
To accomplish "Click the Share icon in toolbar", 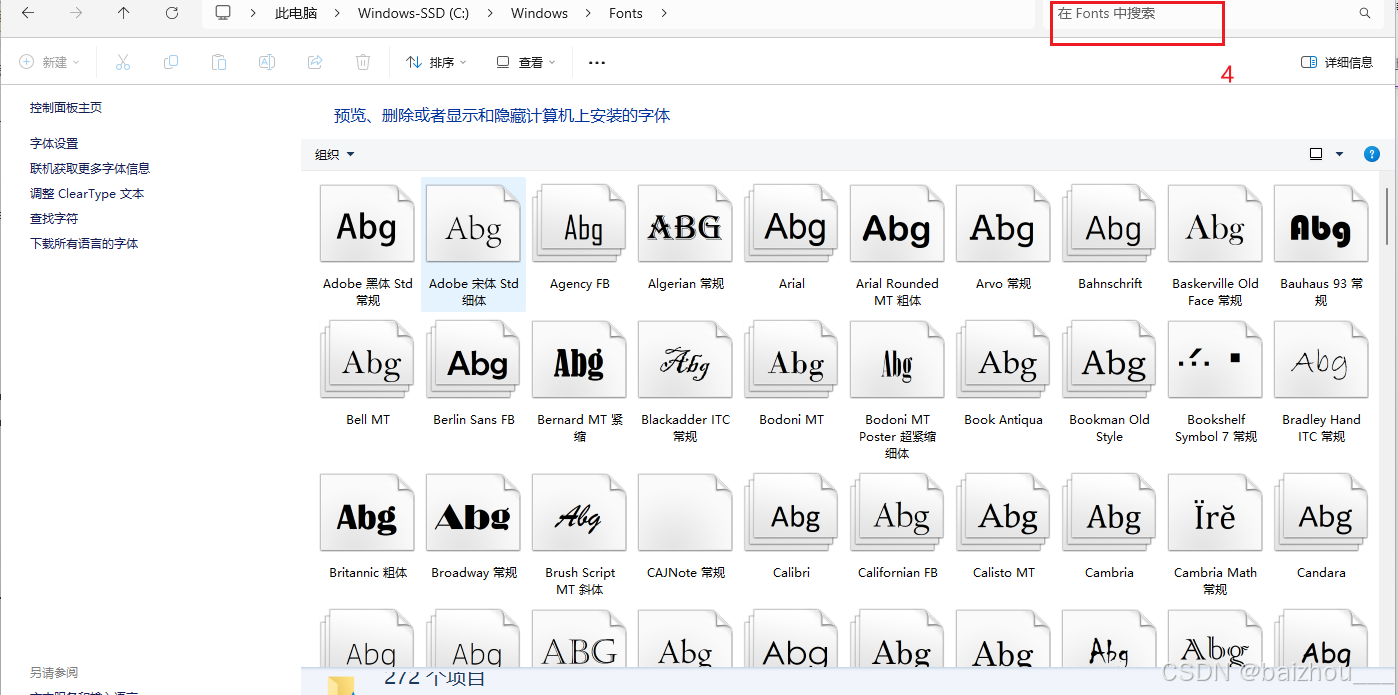I will 315,62.
